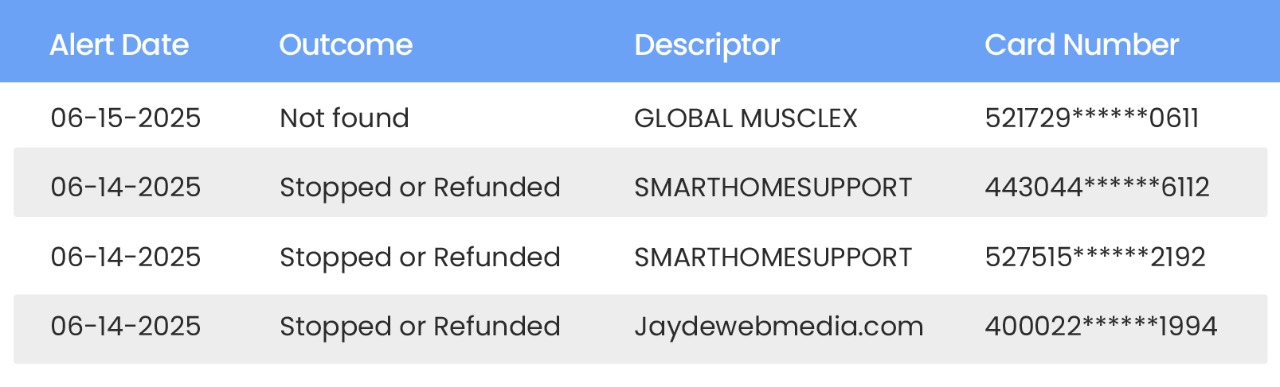Click Stopped or Refunded in card 443044 row
Screen dimensions: 1280x387
(x=419, y=187)
